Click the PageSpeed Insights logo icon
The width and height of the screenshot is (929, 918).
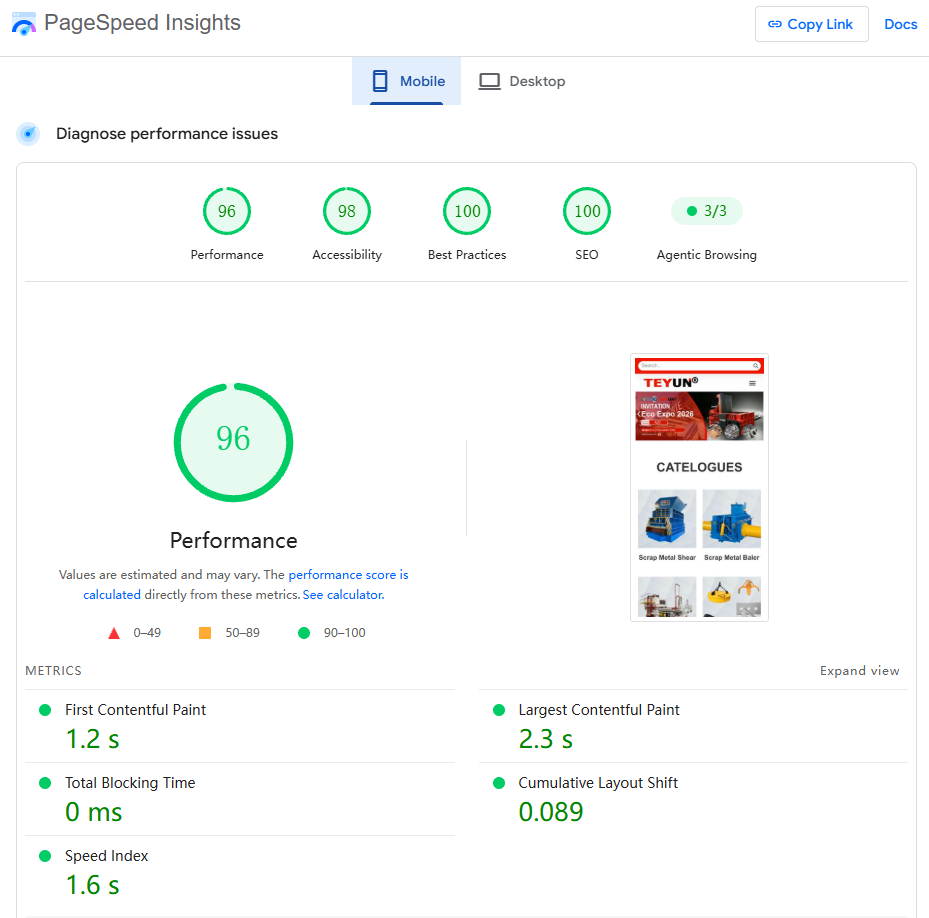point(24,24)
